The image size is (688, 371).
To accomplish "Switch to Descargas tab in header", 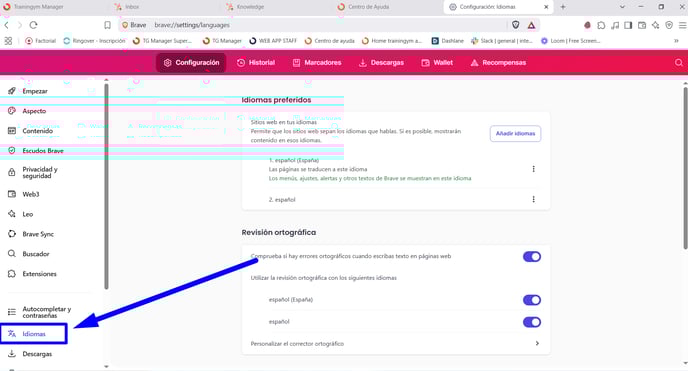I will [381, 63].
